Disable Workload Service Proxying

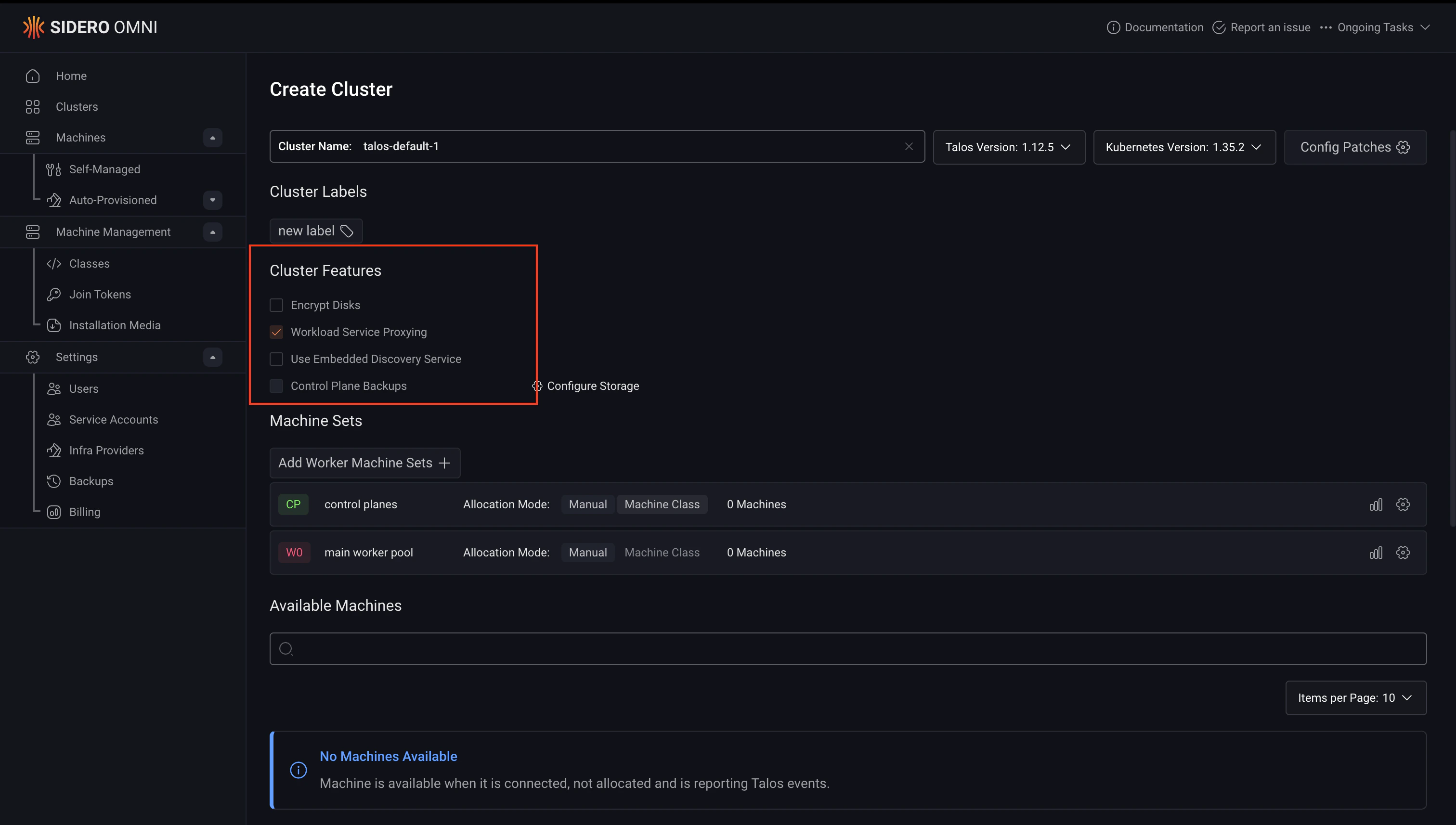pyautogui.click(x=276, y=332)
